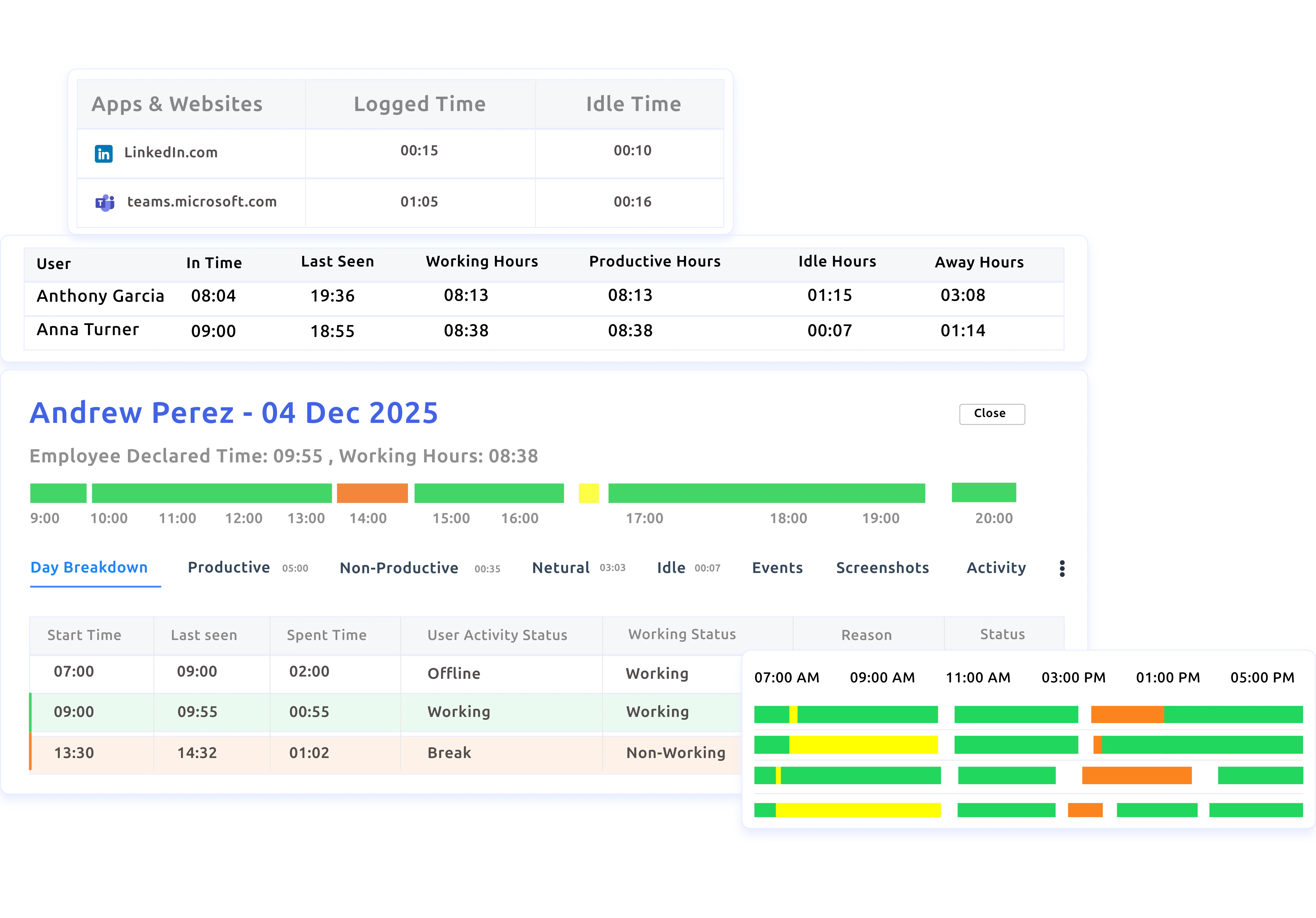Open the Non-Productive tab
Screen dimensions: 1316x918
coord(398,568)
